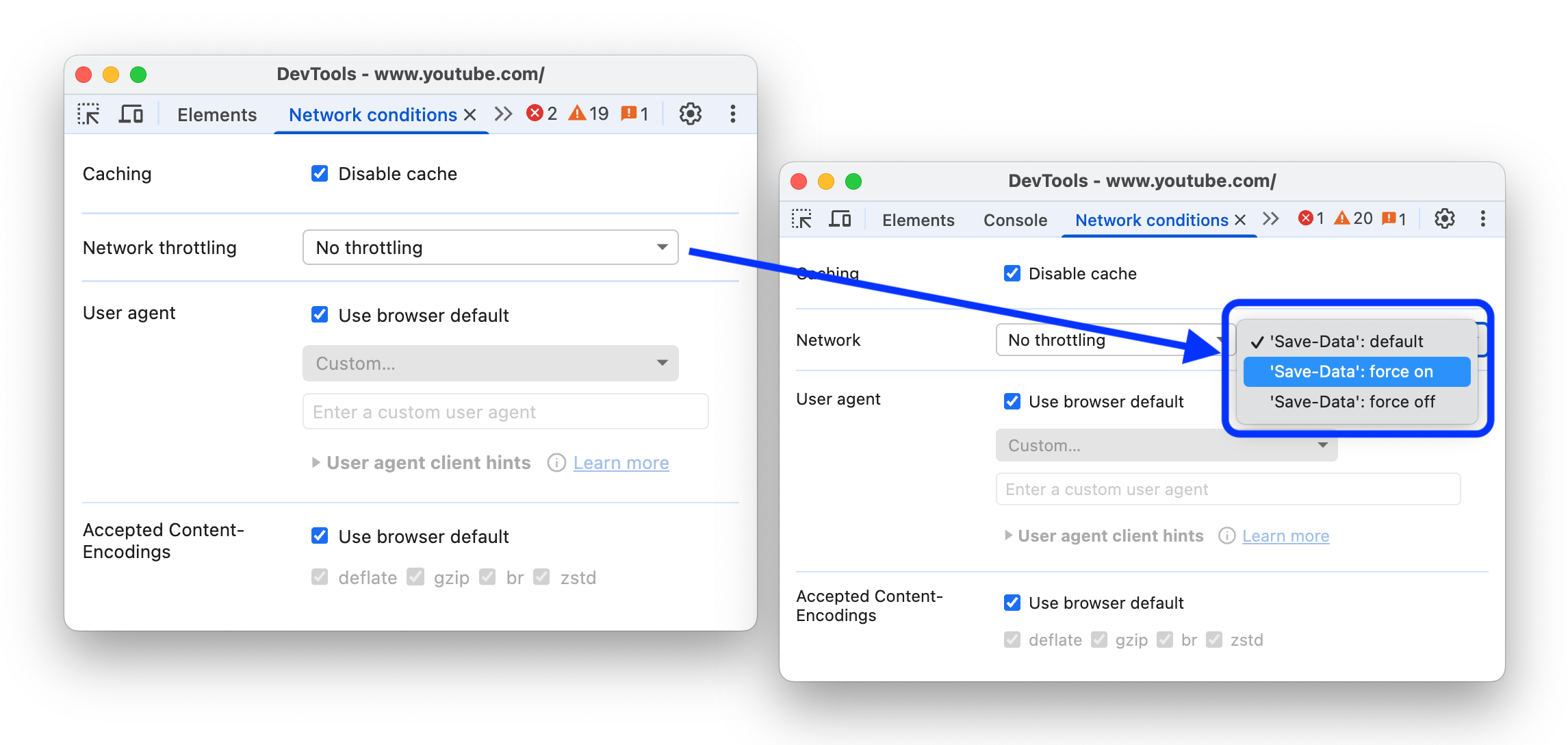Viewport: 1568px width, 745px height.
Task: Open the three-dot customize menu in the right window
Action: point(1482,218)
